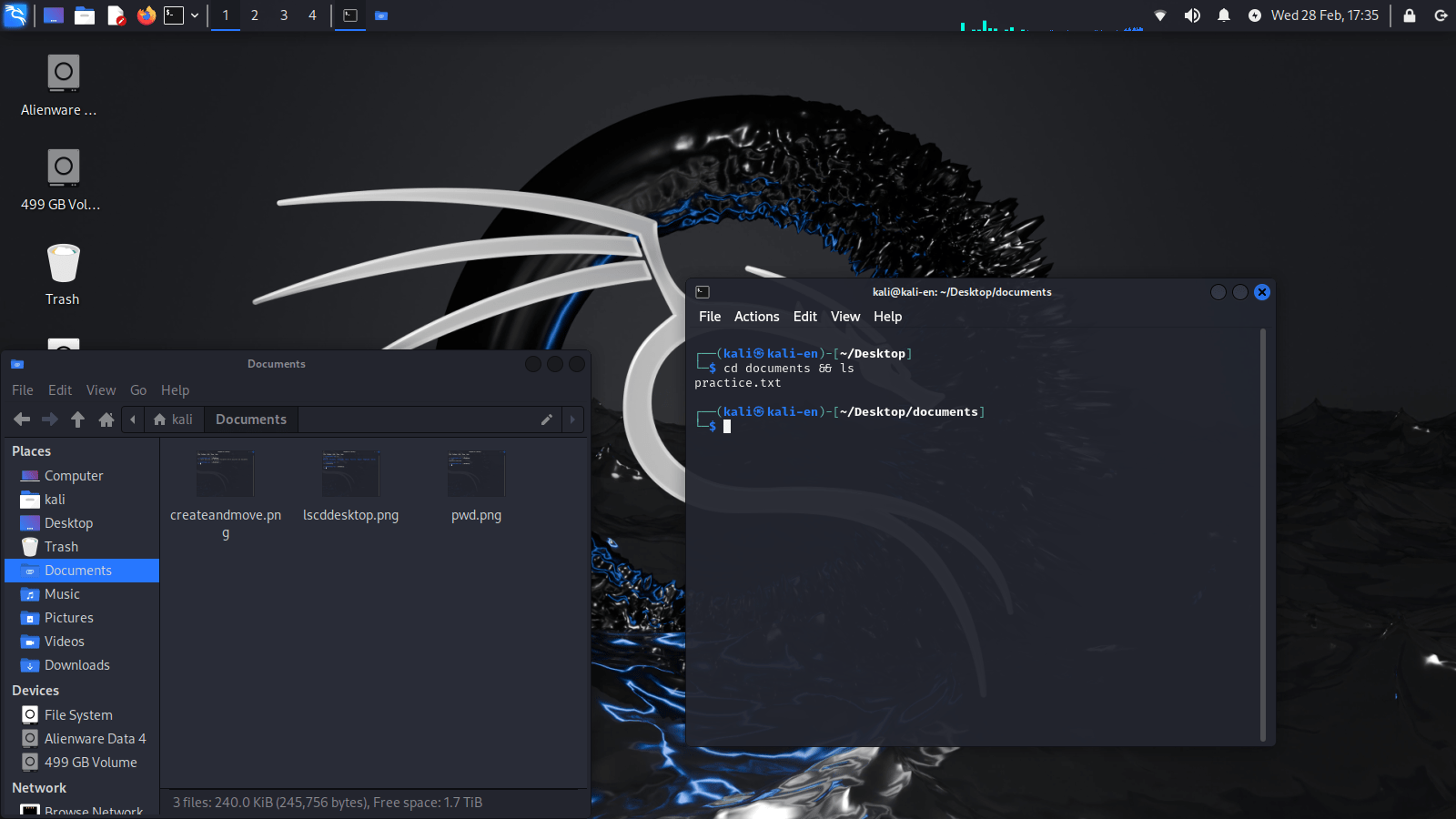
Task: Toggle path editing with the pencil icon
Action: 547,420
